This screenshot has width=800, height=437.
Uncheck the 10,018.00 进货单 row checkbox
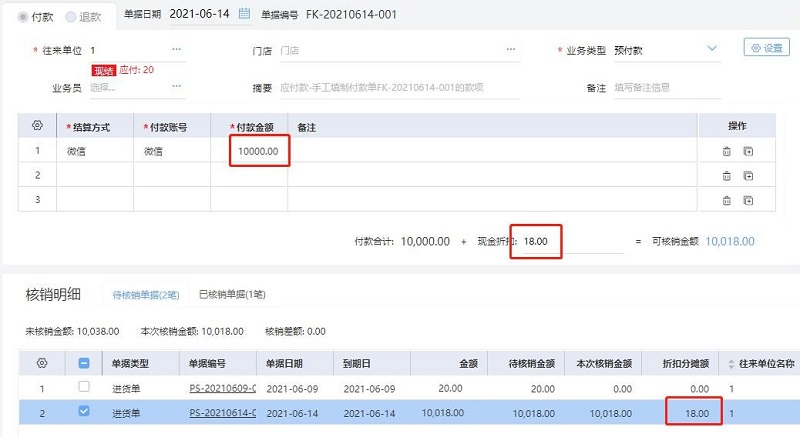click(84, 411)
